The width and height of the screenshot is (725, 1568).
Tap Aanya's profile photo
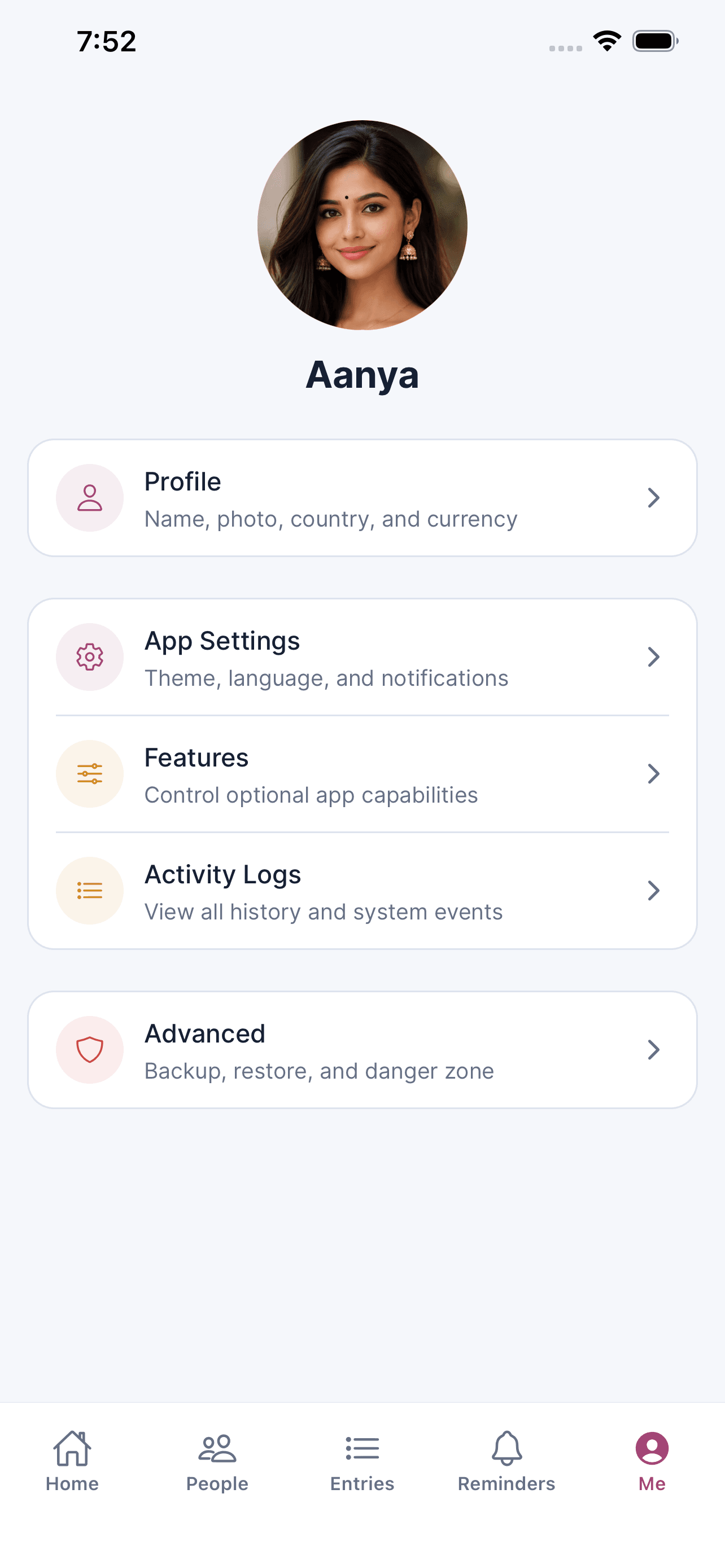(362, 225)
